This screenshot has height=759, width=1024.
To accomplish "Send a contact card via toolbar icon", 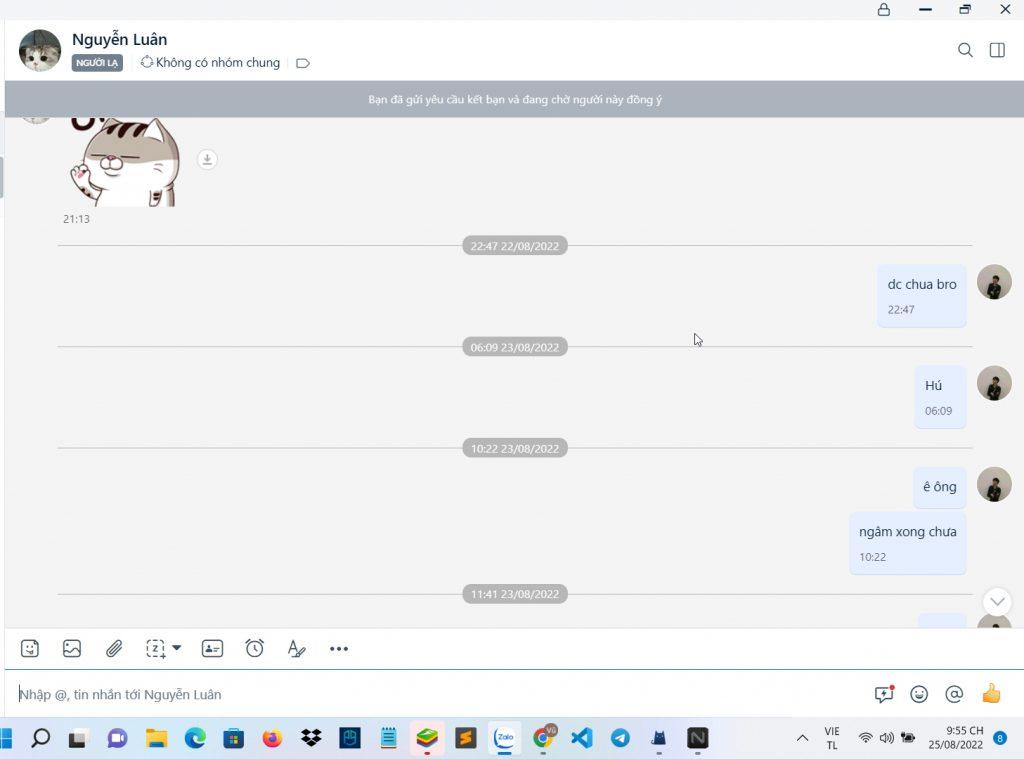I will tap(212, 648).
